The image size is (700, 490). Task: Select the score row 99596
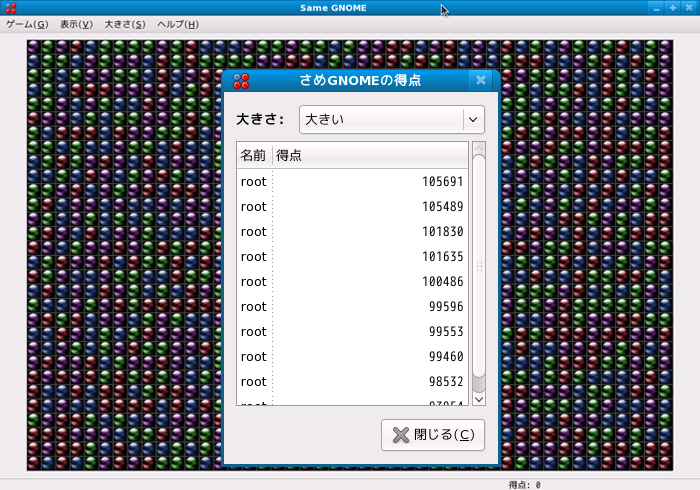click(x=352, y=307)
